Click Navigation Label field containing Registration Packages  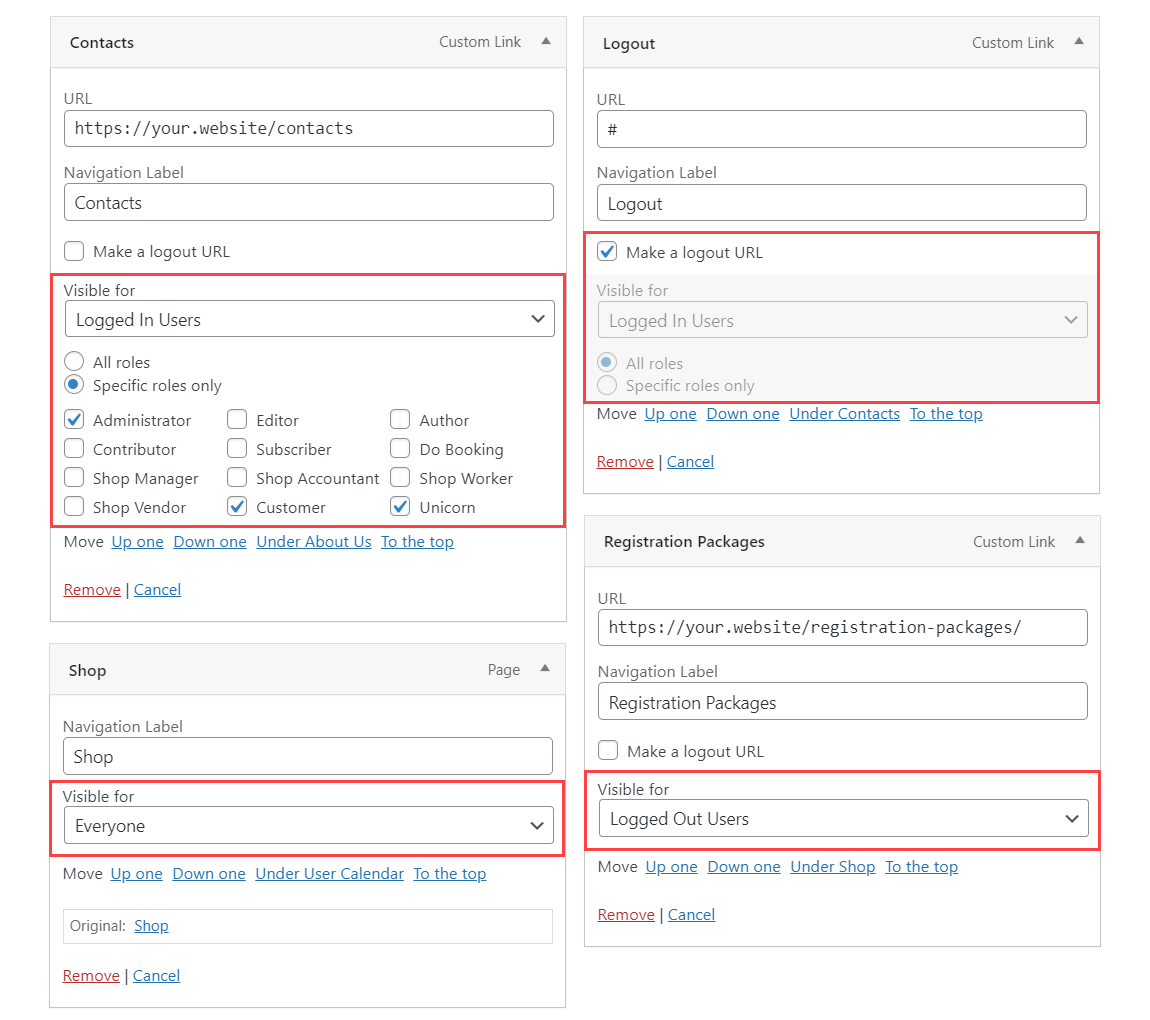pos(843,701)
